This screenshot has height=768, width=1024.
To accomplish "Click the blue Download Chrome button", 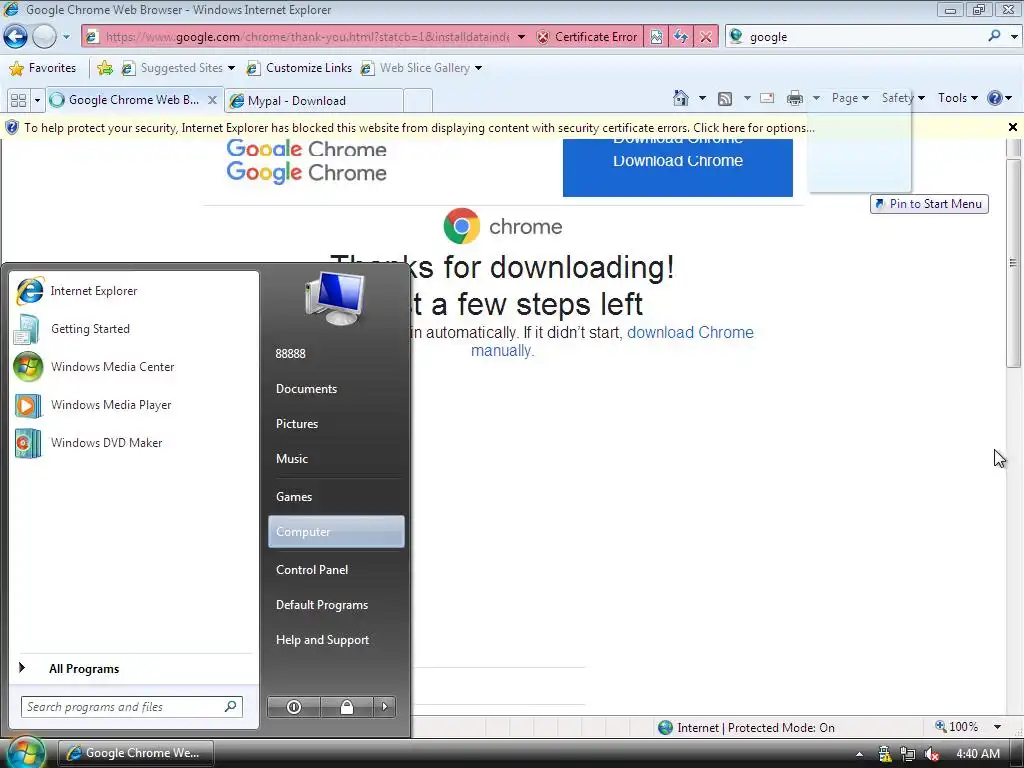I will click(x=678, y=167).
